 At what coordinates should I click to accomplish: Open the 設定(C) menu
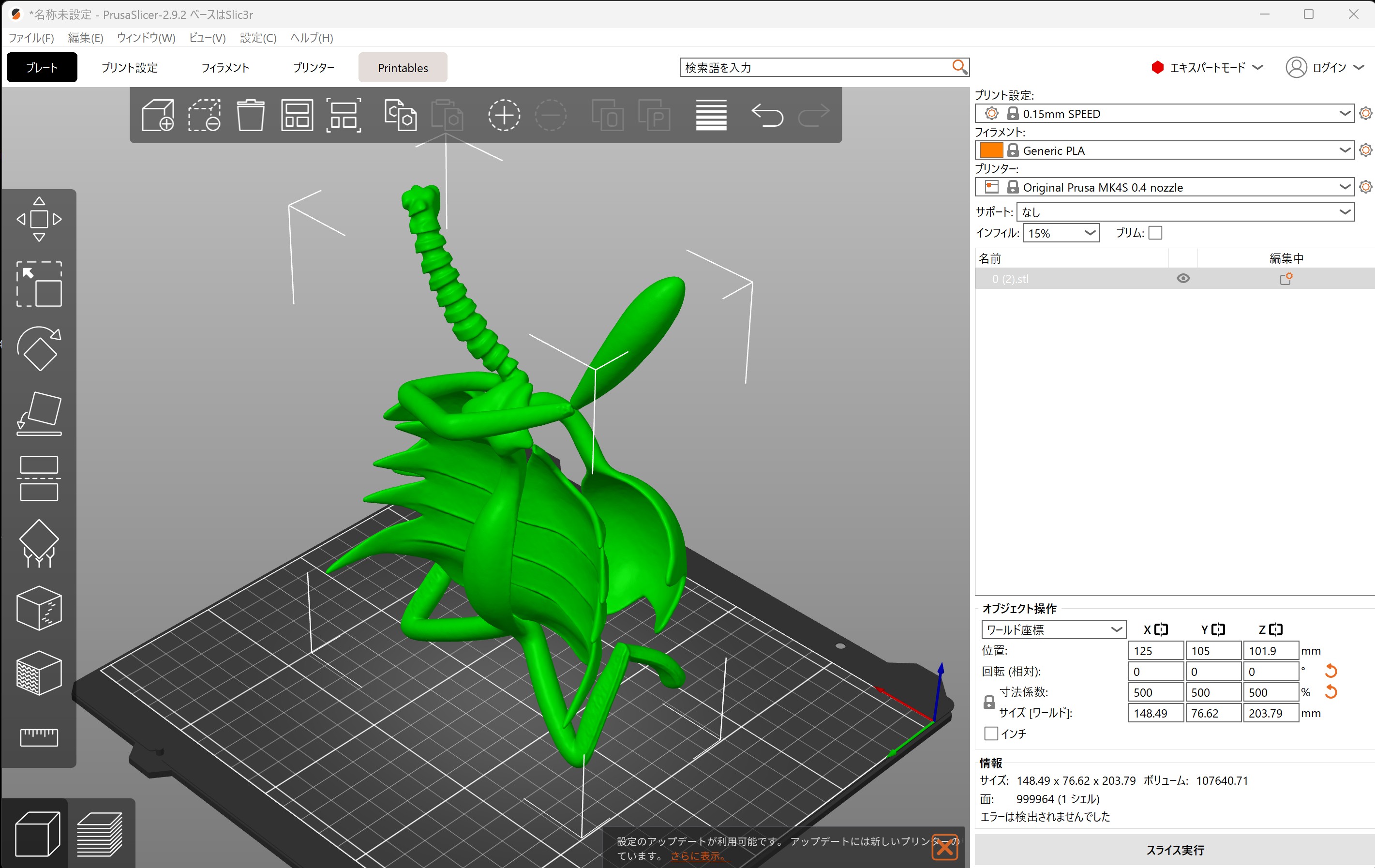tap(258, 38)
